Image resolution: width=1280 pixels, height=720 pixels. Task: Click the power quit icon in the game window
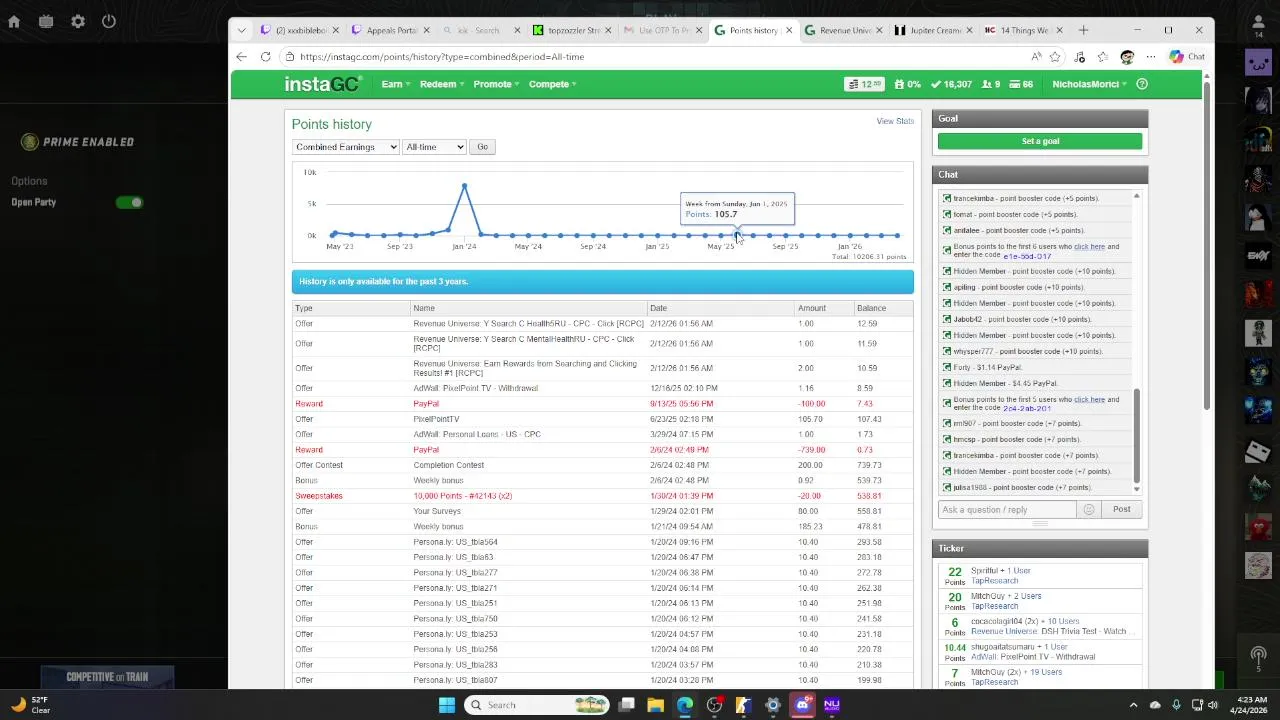(x=109, y=21)
